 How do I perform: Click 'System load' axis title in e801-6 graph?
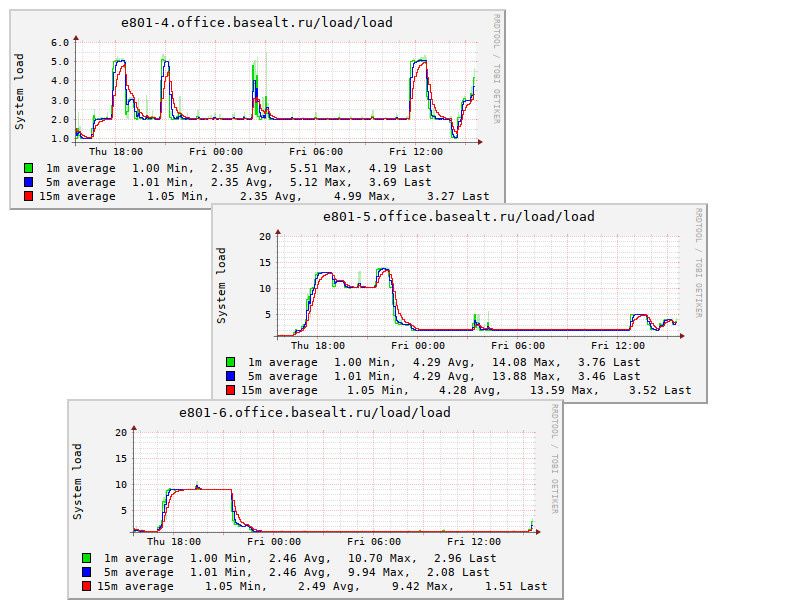point(77,481)
